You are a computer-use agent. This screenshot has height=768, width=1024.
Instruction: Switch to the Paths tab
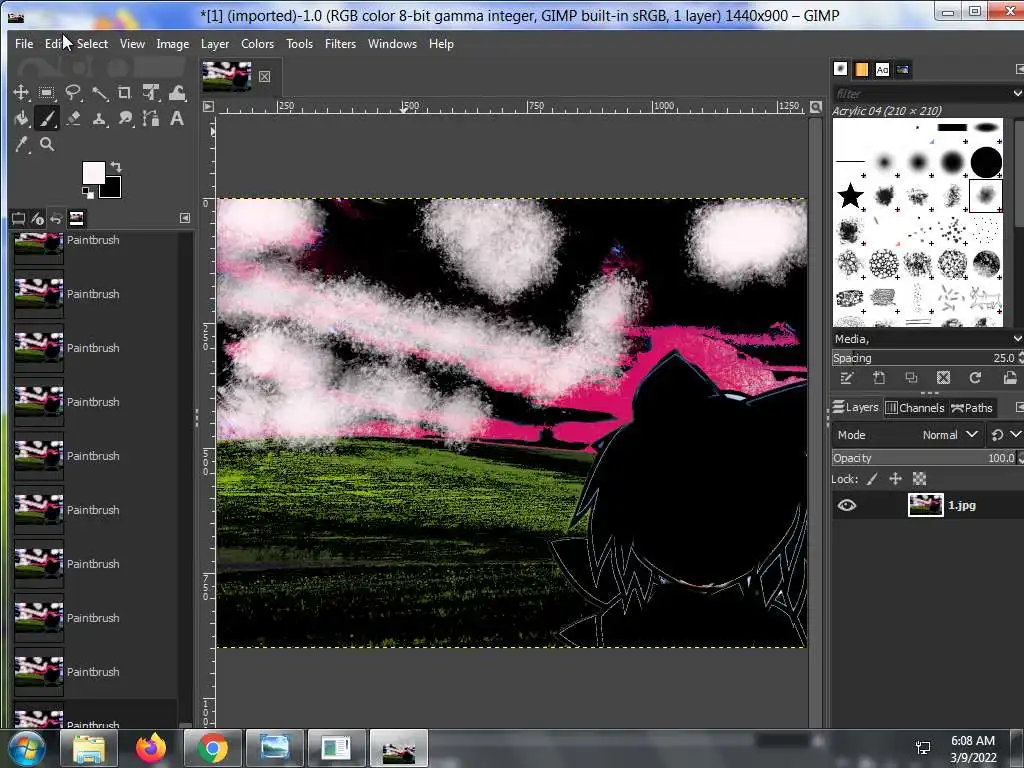[972, 408]
